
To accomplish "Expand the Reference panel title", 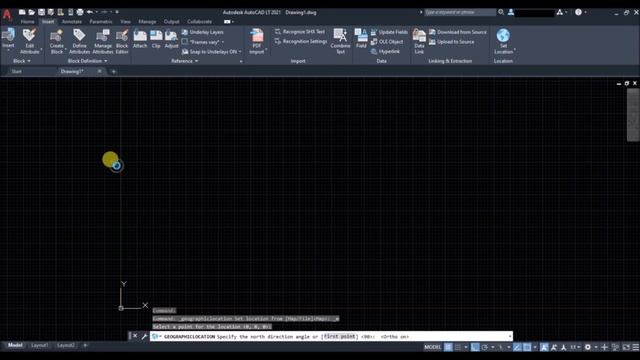I will click(184, 61).
